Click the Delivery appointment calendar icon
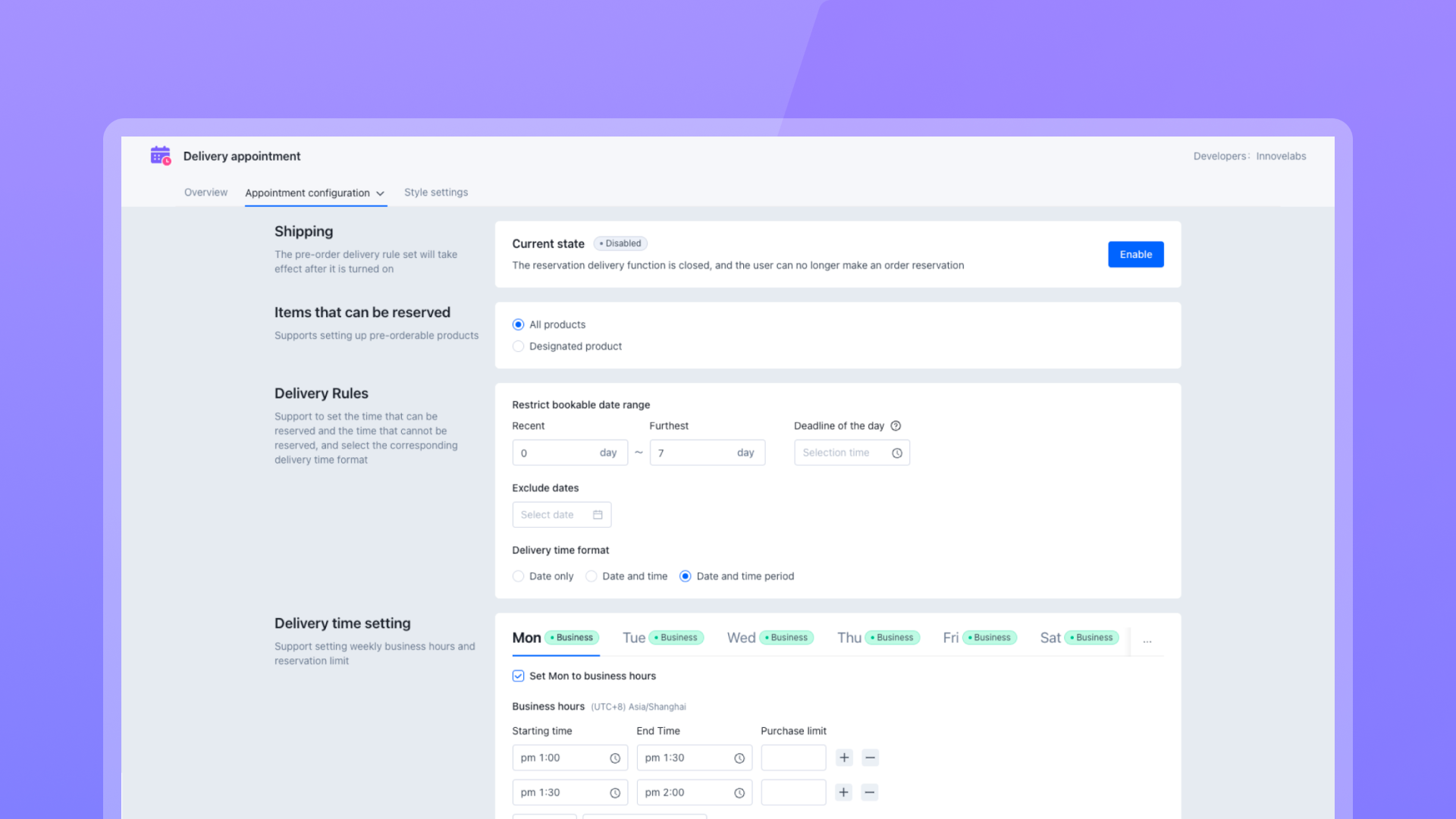 (x=160, y=155)
